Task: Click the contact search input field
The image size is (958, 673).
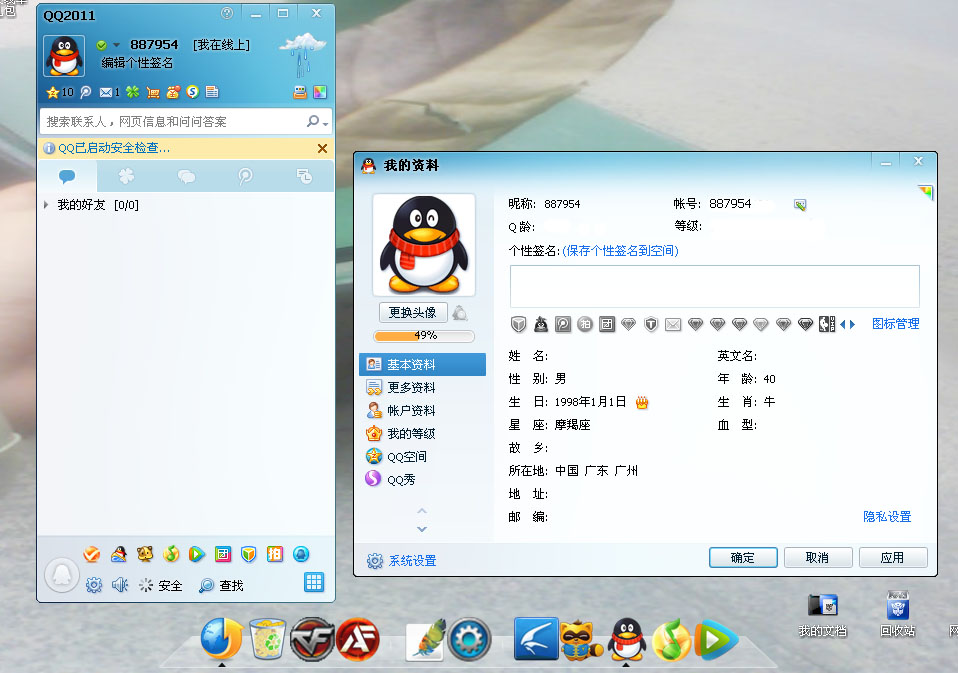Action: coord(174,122)
